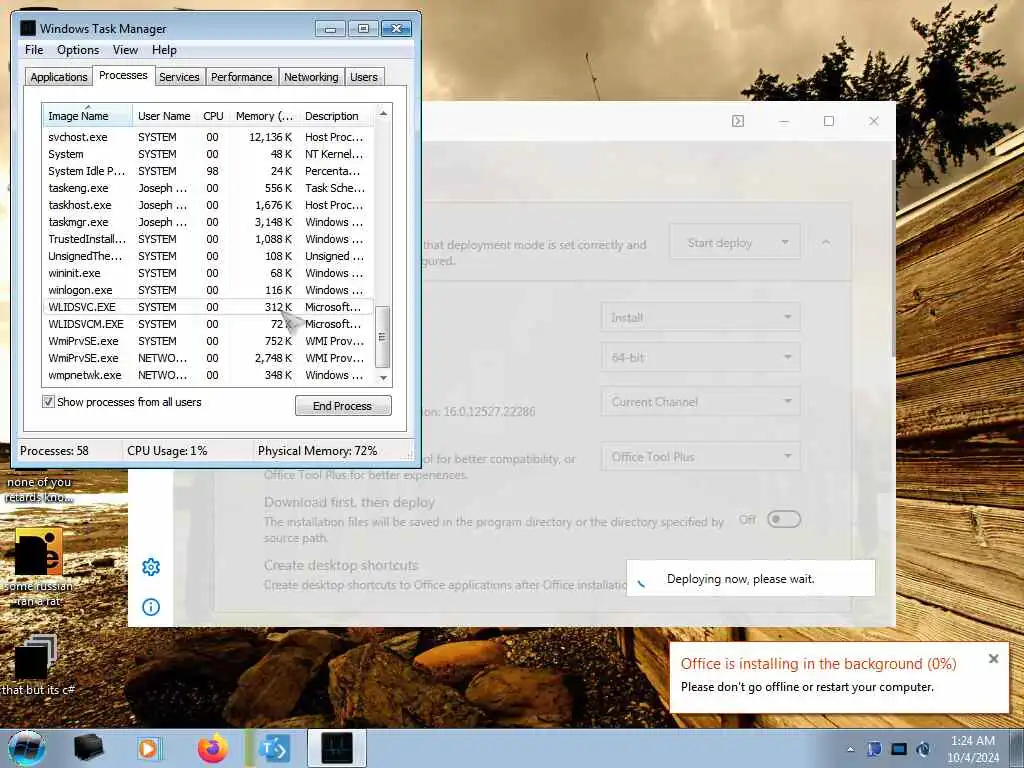This screenshot has width=1024, height=768.
Task: Select UnsignedThe... process row
Action: coord(208,256)
